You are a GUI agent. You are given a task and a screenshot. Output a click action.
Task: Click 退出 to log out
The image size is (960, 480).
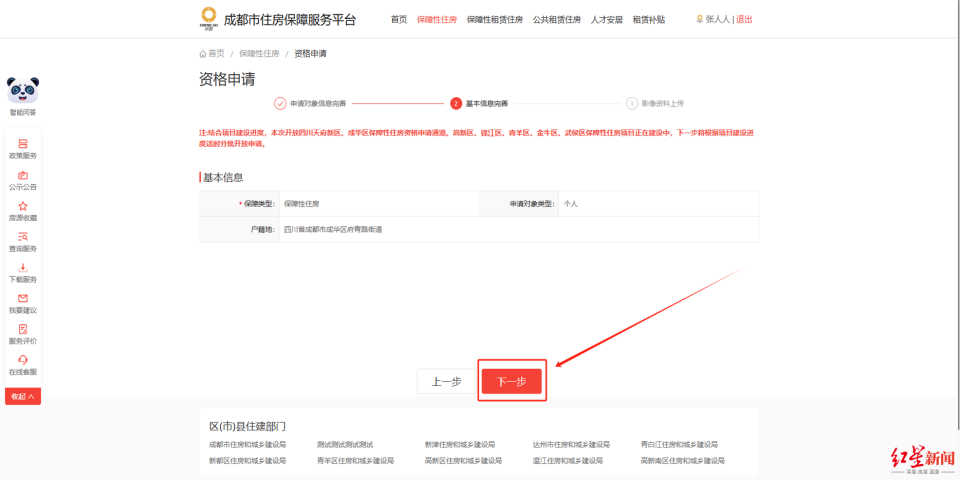pyautogui.click(x=744, y=20)
